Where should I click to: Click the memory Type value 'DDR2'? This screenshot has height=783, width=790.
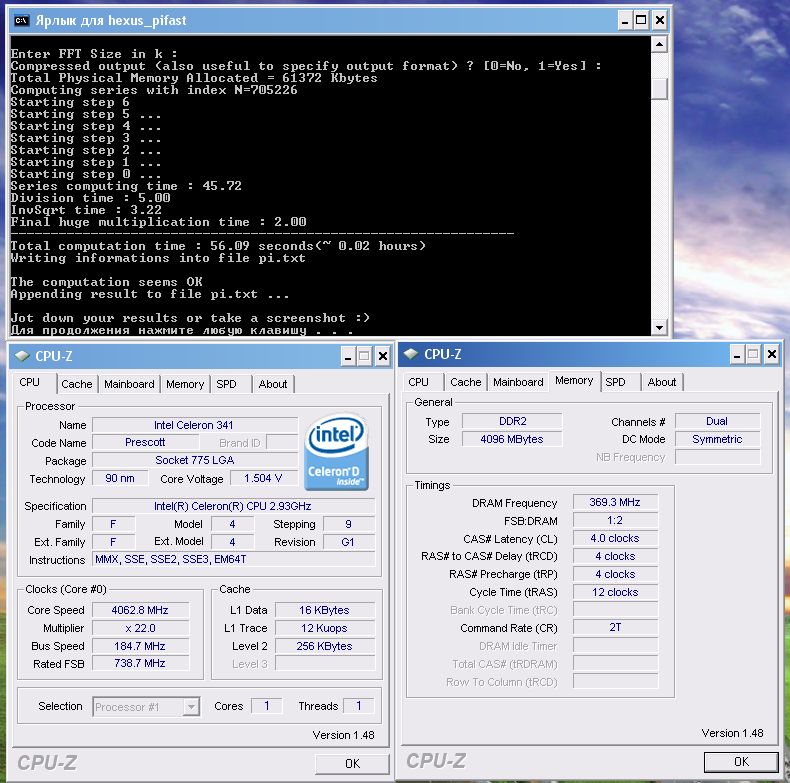(x=512, y=421)
